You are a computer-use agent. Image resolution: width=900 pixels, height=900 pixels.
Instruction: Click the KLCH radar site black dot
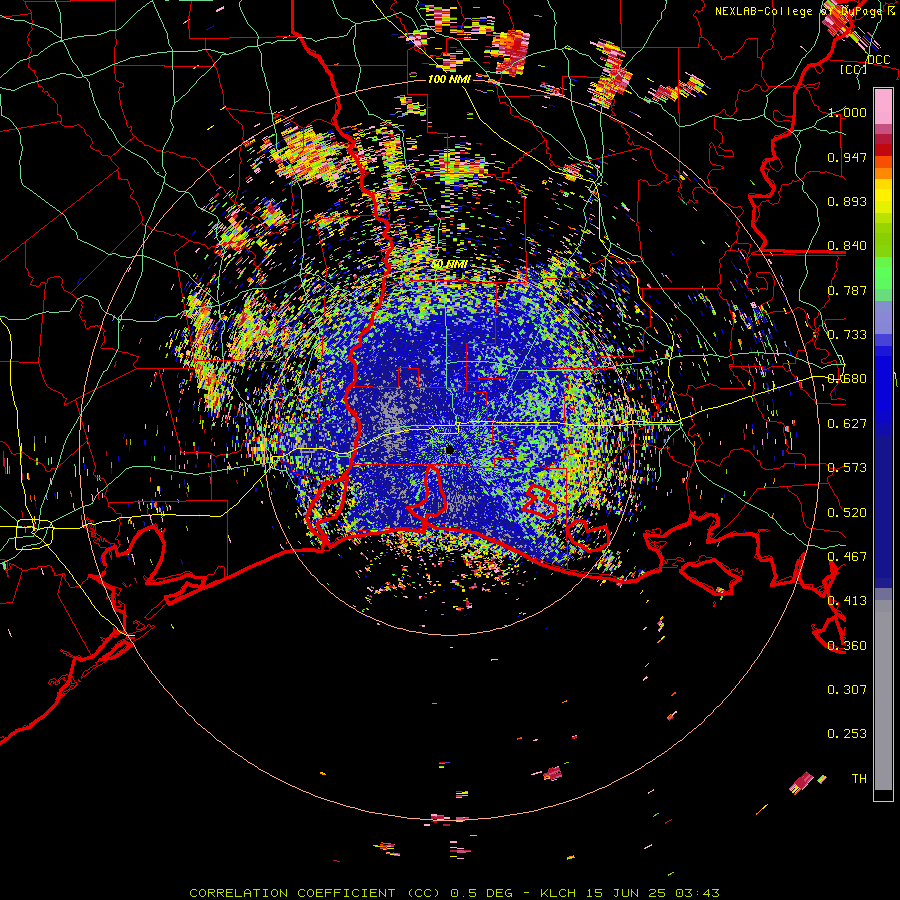point(449,450)
